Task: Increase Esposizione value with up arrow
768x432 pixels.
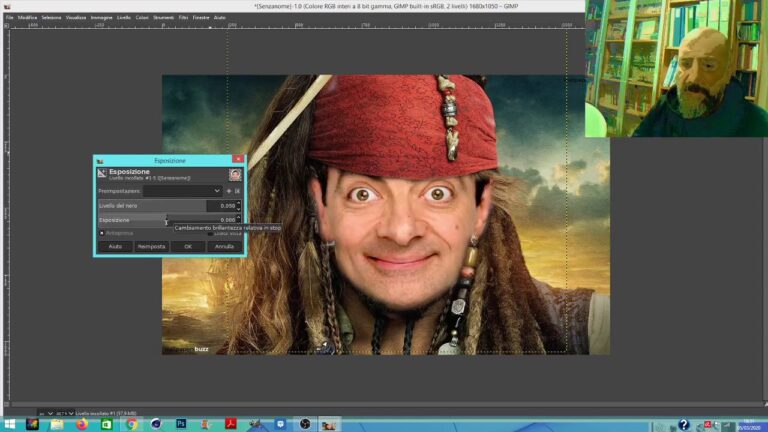Action: [x=239, y=217]
